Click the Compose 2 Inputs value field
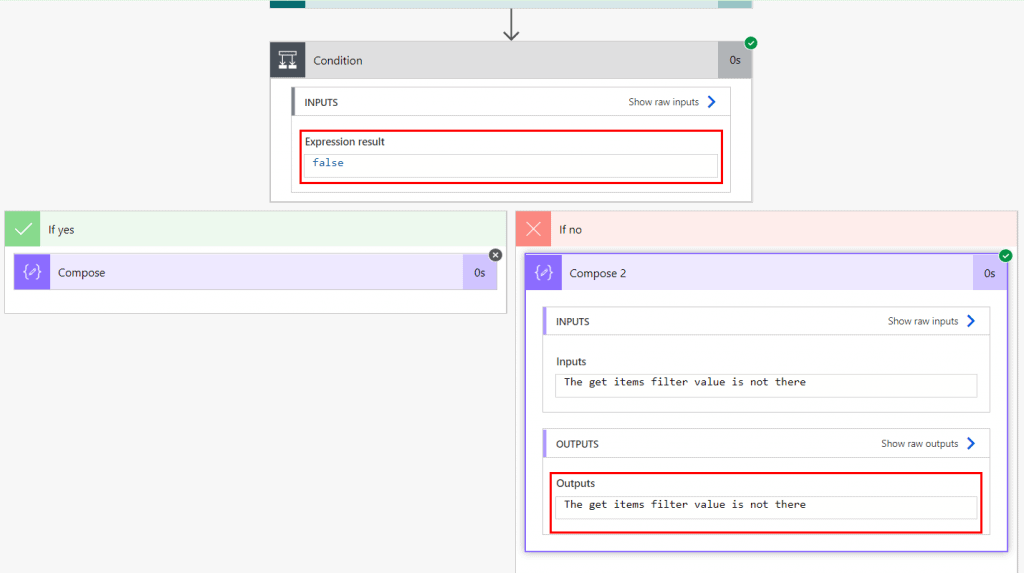The width and height of the screenshot is (1024, 573). tap(766, 385)
